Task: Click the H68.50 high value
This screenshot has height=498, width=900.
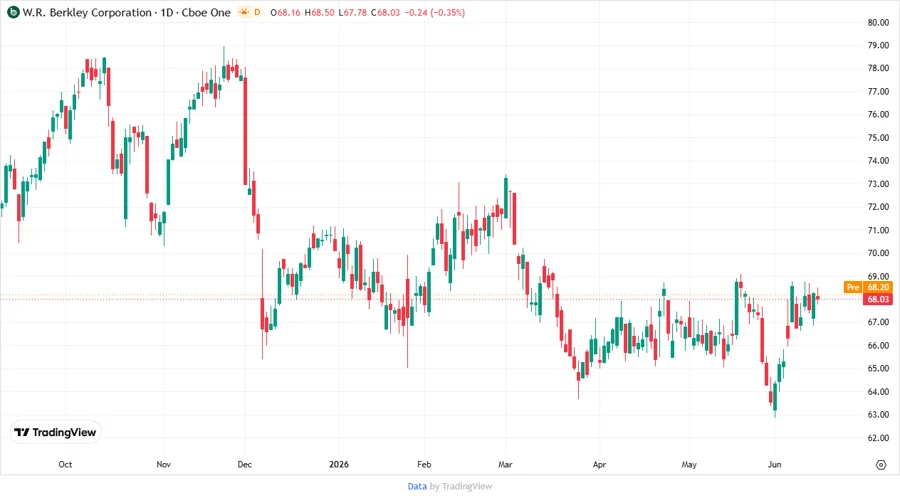Action: pyautogui.click(x=319, y=12)
